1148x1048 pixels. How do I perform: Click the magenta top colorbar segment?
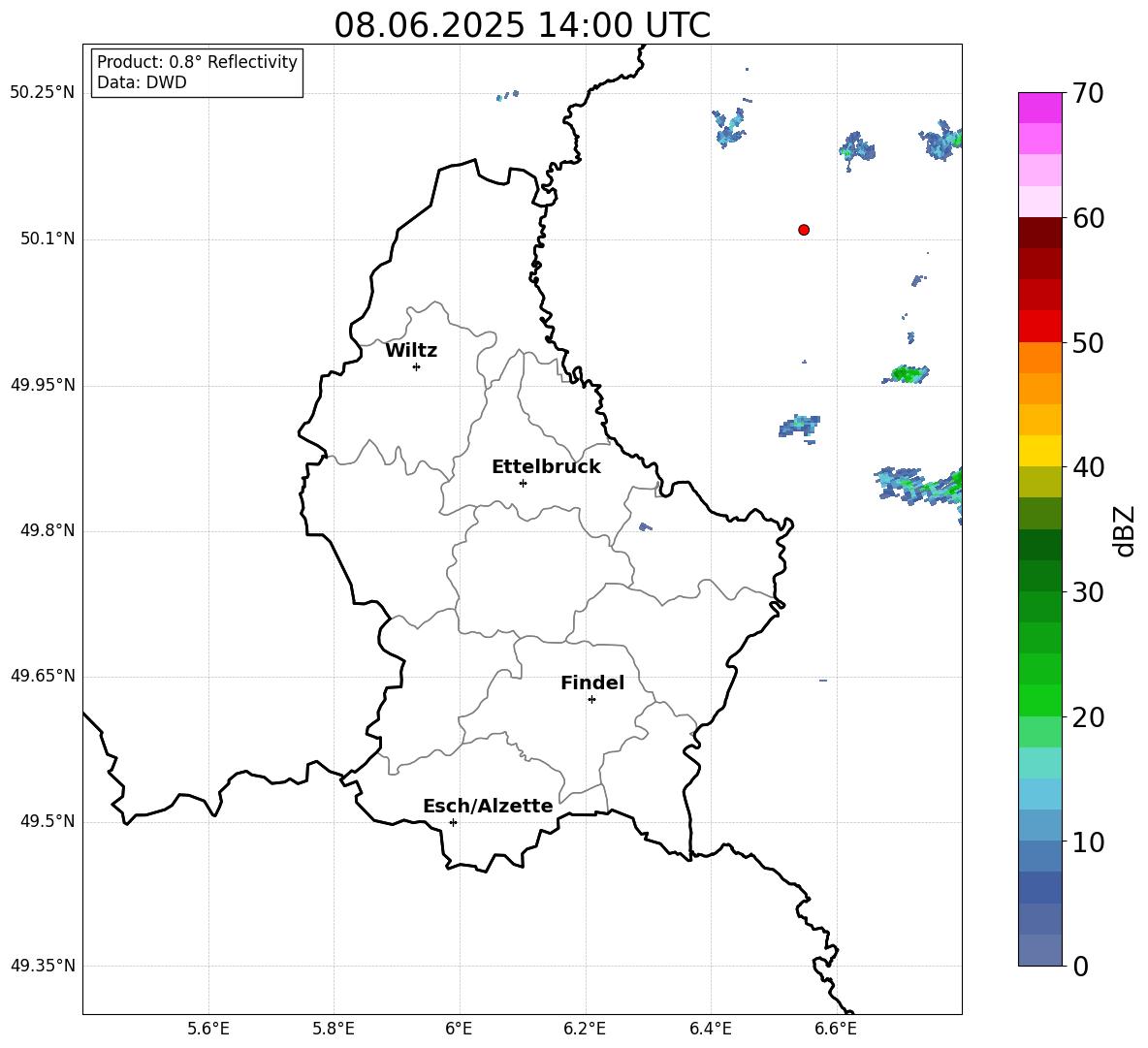1040,108
